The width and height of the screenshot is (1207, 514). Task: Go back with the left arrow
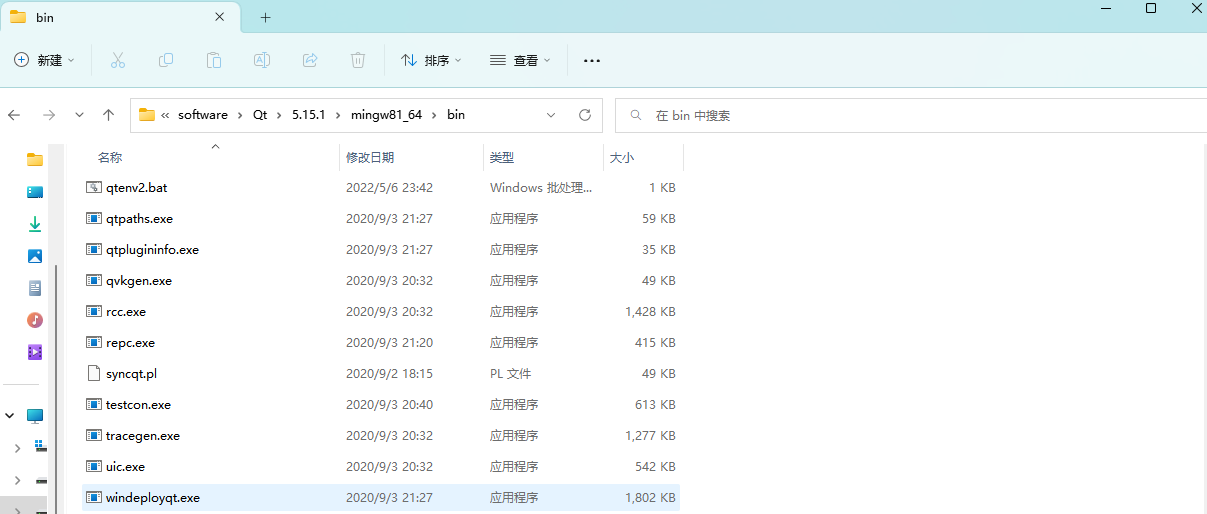(14, 115)
